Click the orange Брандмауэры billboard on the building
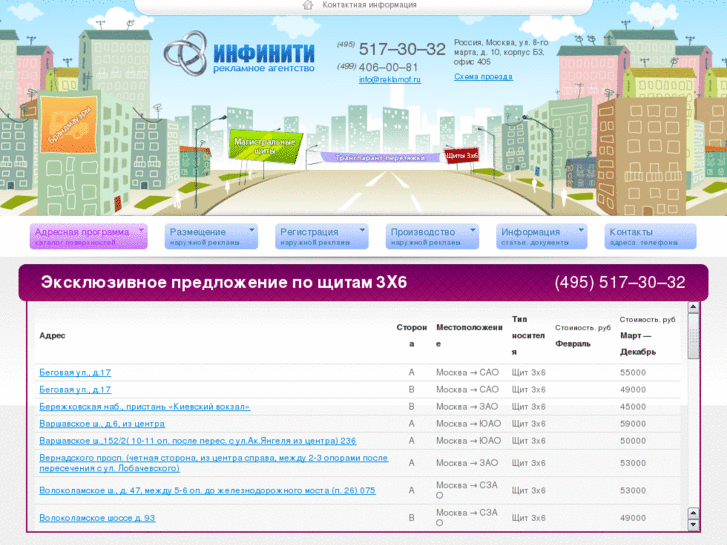 tap(69, 124)
